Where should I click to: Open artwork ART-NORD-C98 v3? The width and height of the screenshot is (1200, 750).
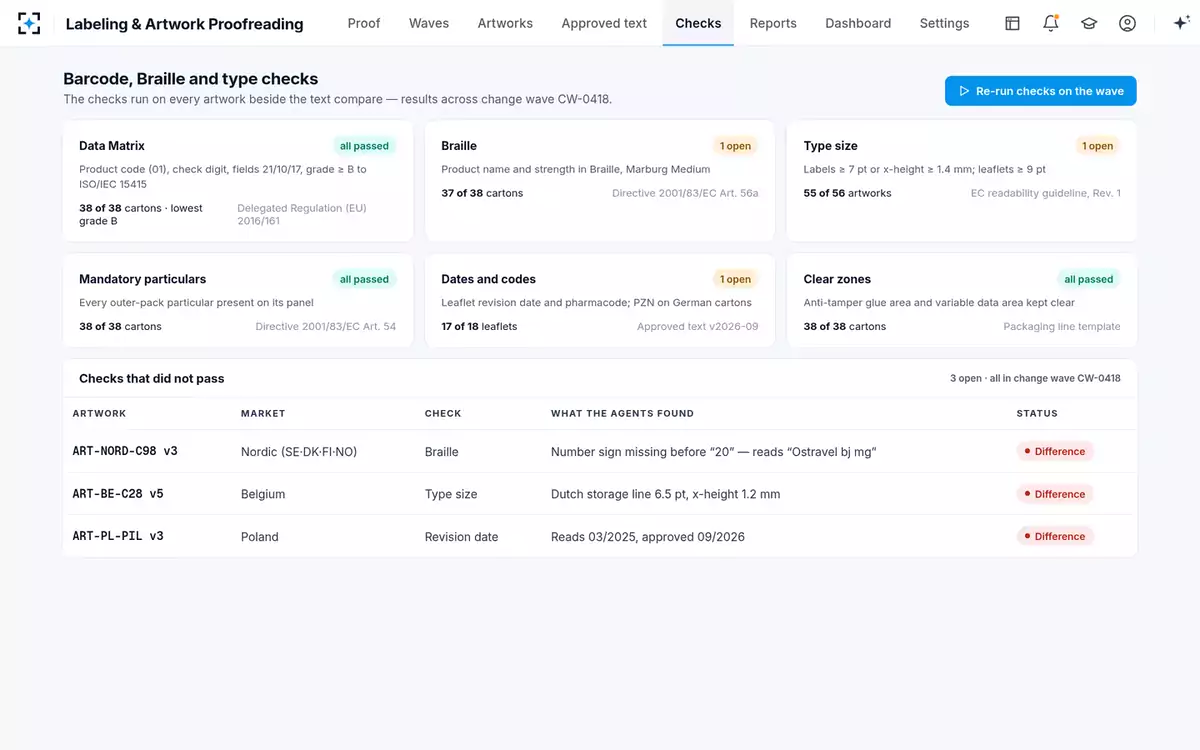125,451
